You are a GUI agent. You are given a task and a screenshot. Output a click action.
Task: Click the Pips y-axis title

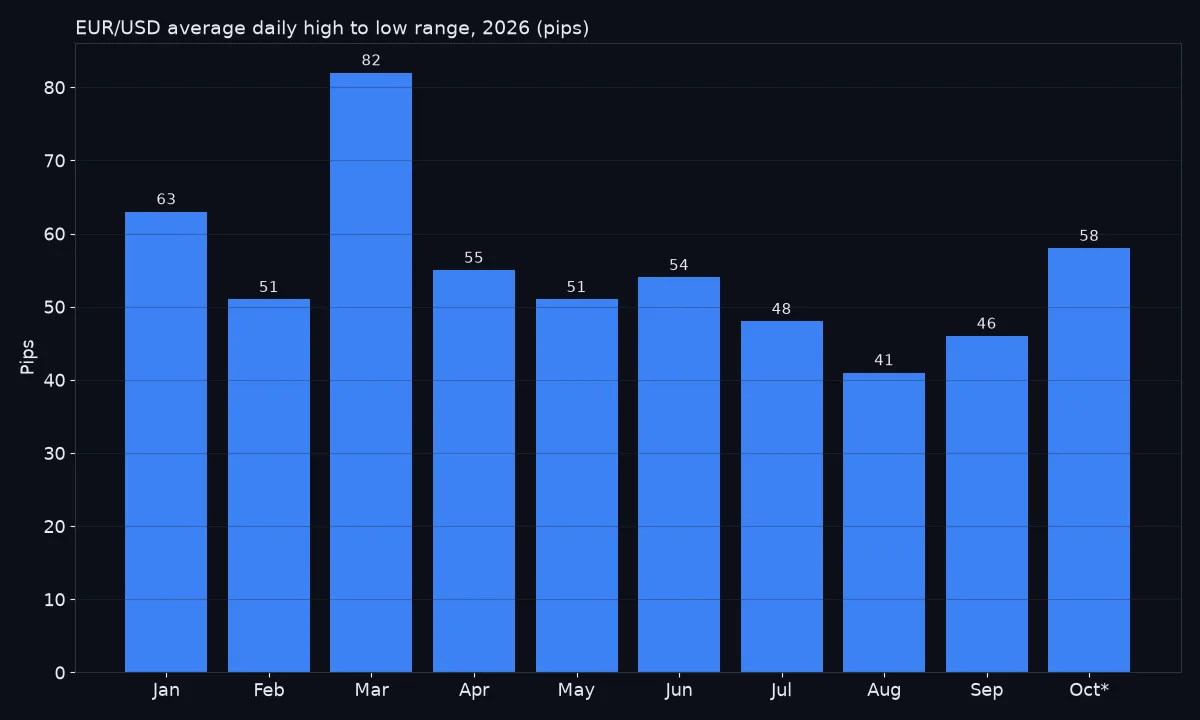coord(28,357)
